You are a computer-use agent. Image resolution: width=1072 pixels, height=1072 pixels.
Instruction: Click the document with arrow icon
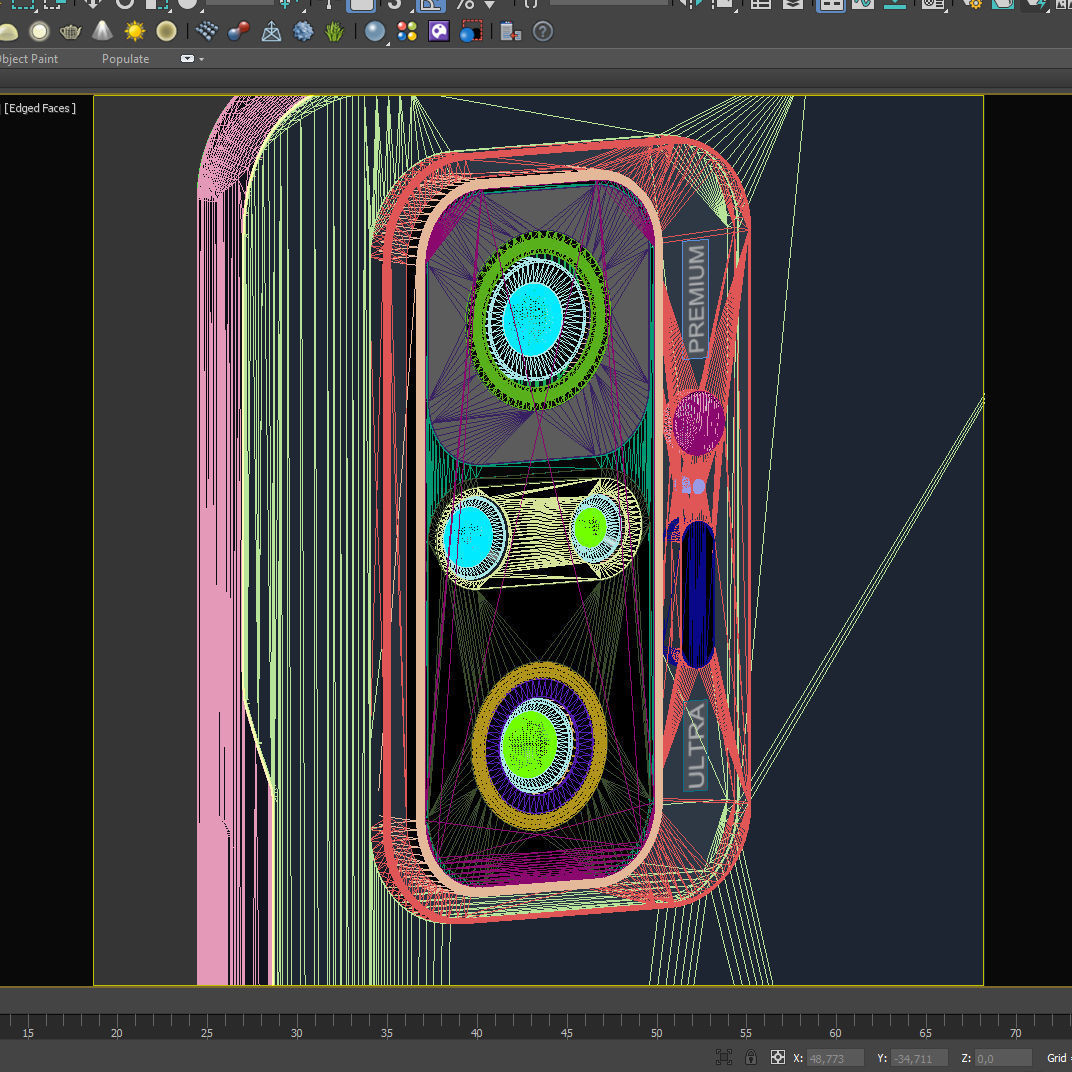[511, 31]
